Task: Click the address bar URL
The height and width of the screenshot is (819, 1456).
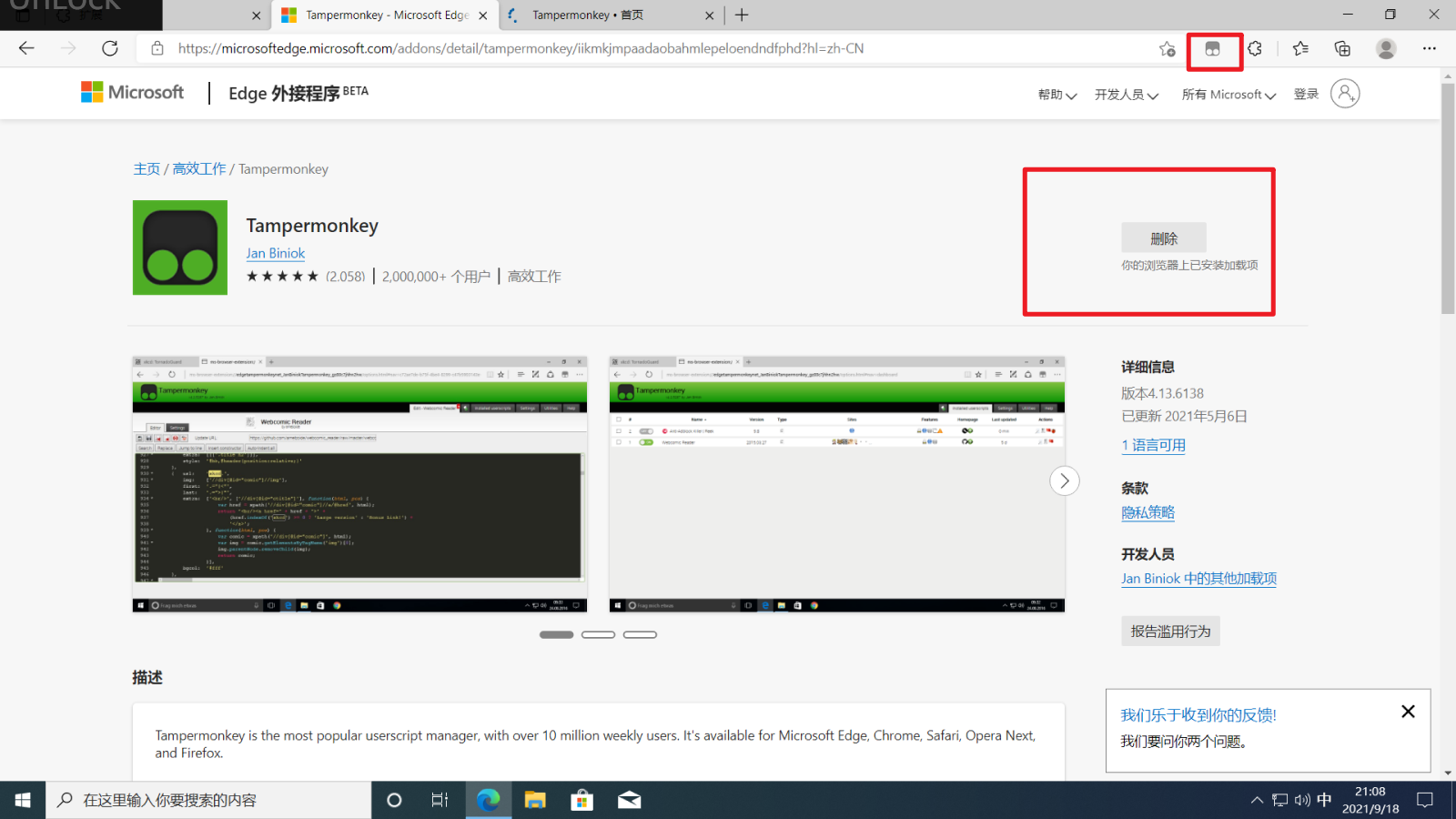Action: (521, 48)
